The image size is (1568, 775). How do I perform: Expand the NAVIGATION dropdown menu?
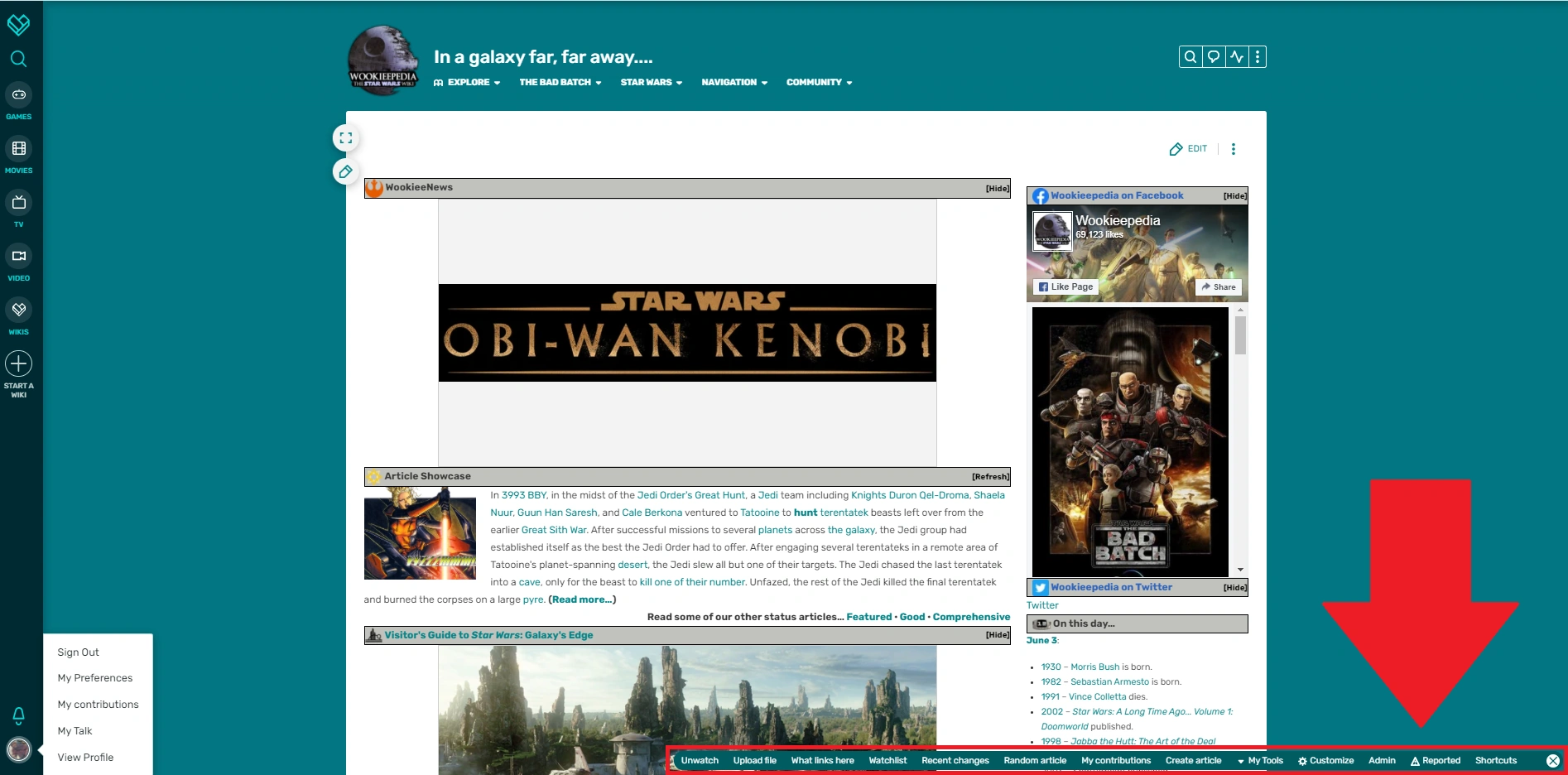pyautogui.click(x=734, y=83)
